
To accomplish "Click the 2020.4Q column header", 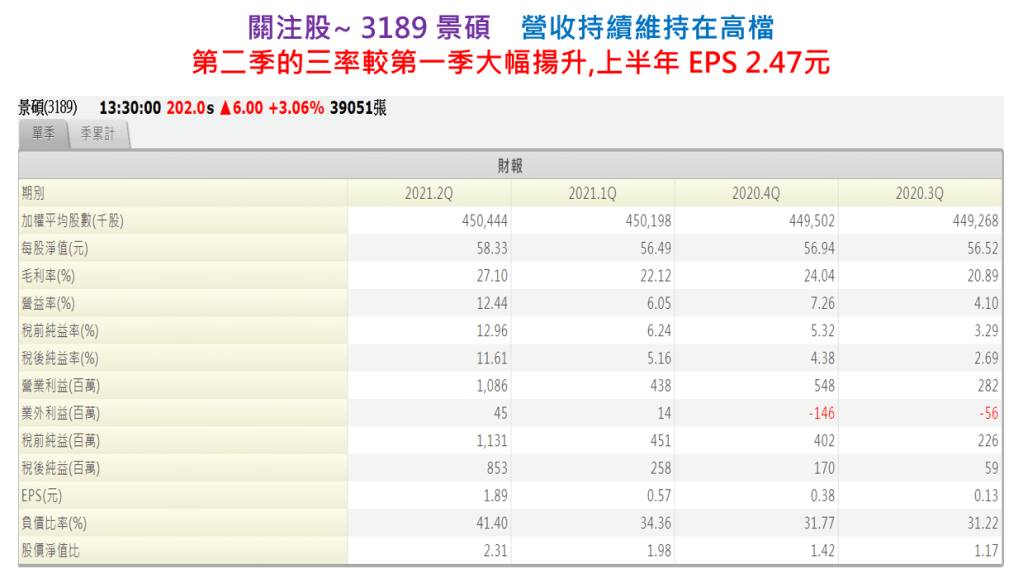I will tap(757, 194).
